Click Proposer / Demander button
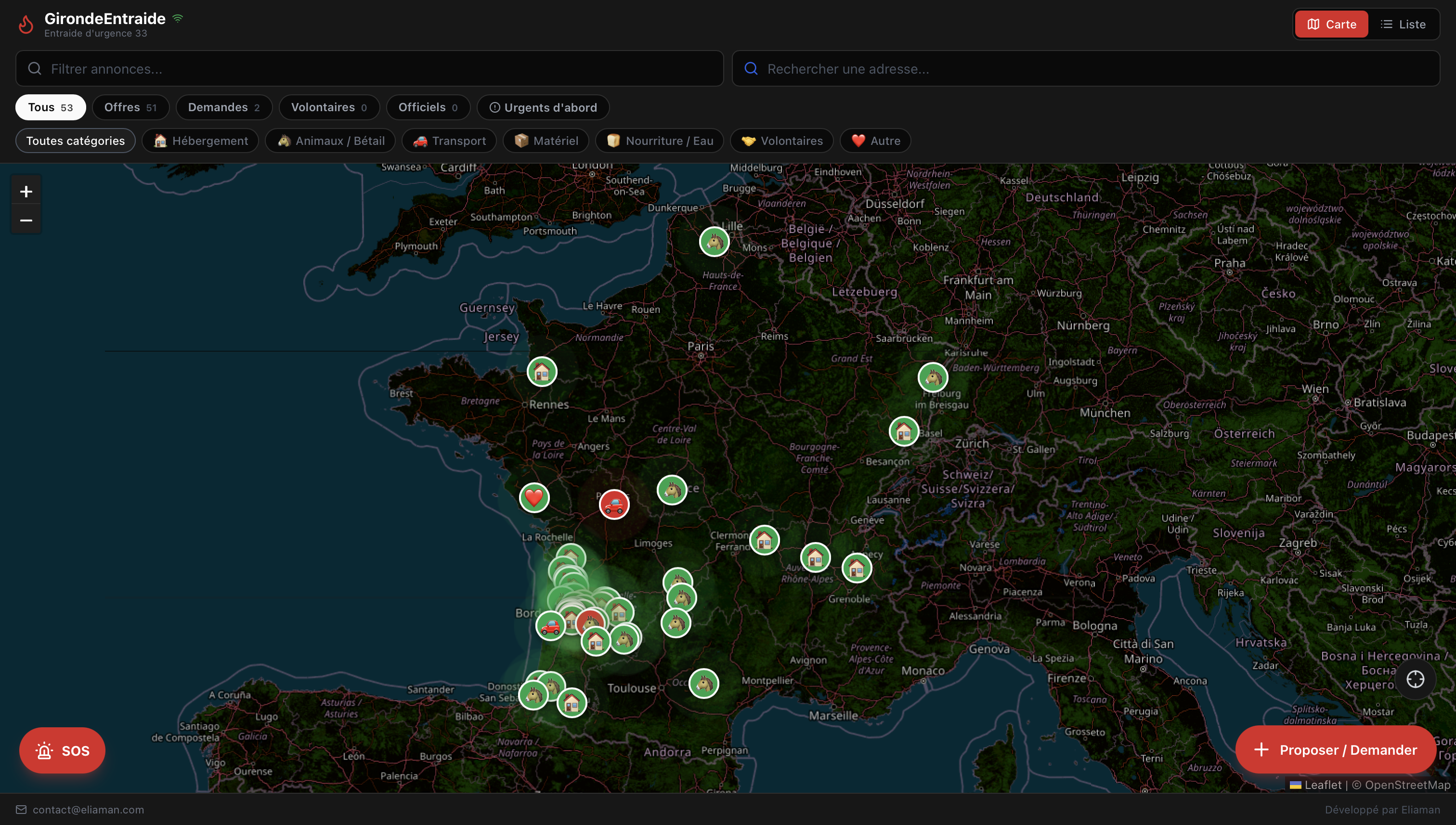Image resolution: width=1456 pixels, height=825 pixels. click(x=1336, y=749)
